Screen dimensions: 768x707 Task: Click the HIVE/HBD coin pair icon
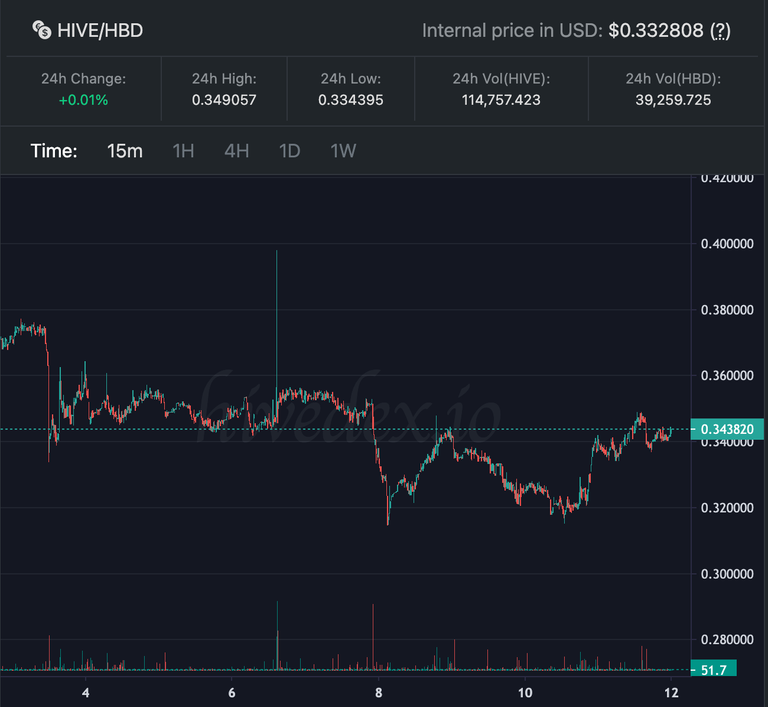(42, 30)
